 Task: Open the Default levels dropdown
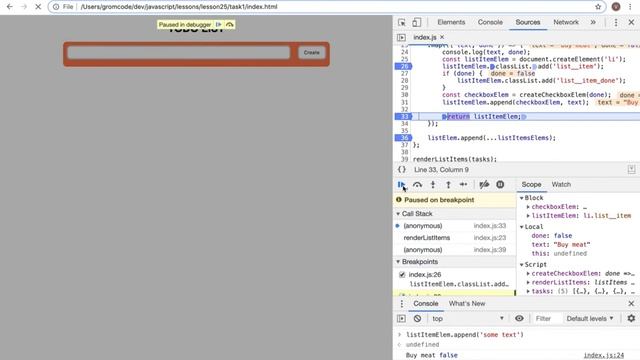[x=590, y=318]
